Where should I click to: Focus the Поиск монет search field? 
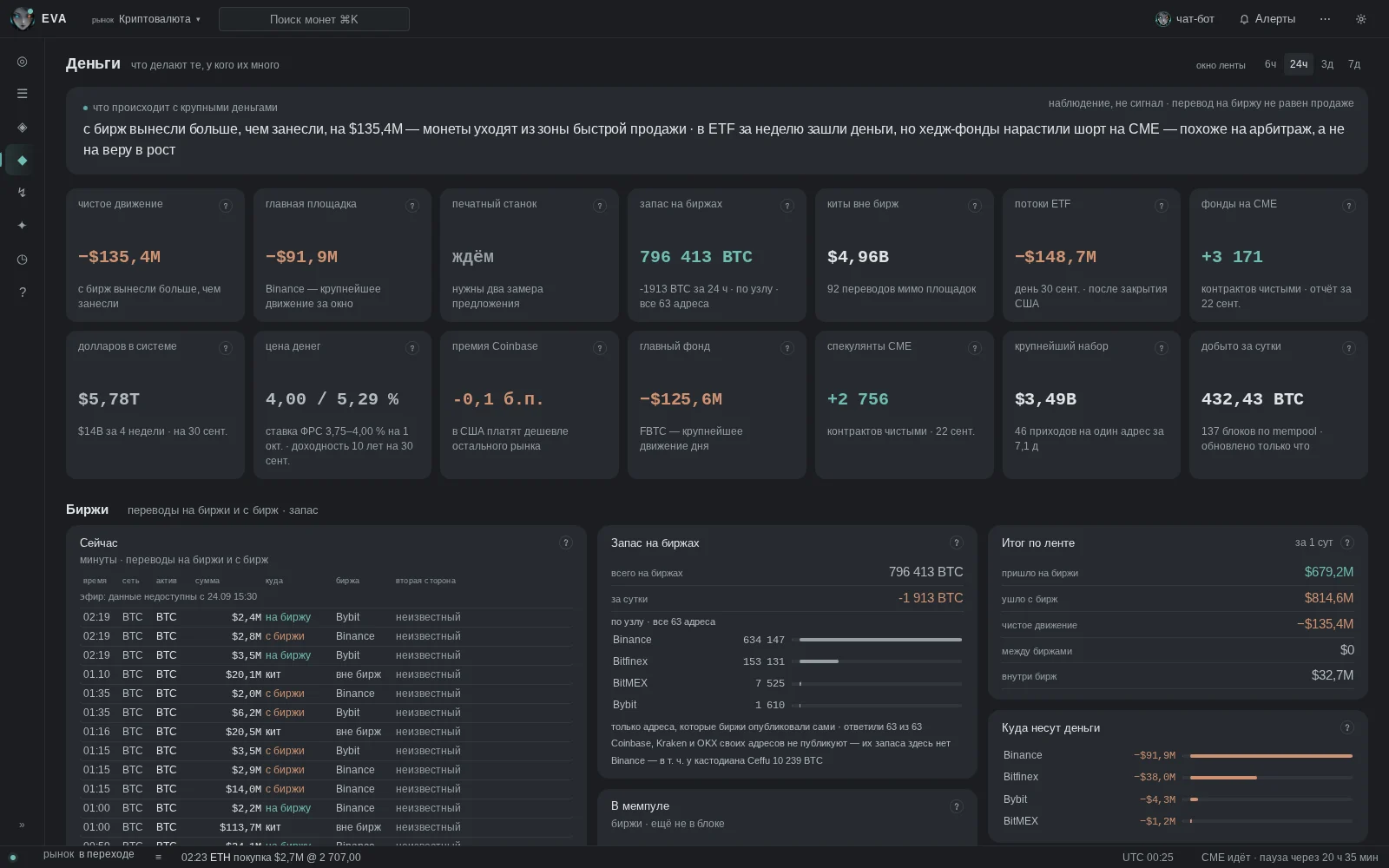click(314, 19)
